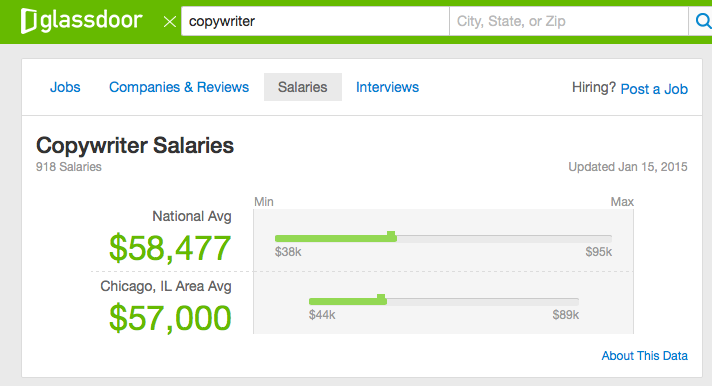
Task: Click the Chicago, IL Area Avg label
Action: pos(166,286)
